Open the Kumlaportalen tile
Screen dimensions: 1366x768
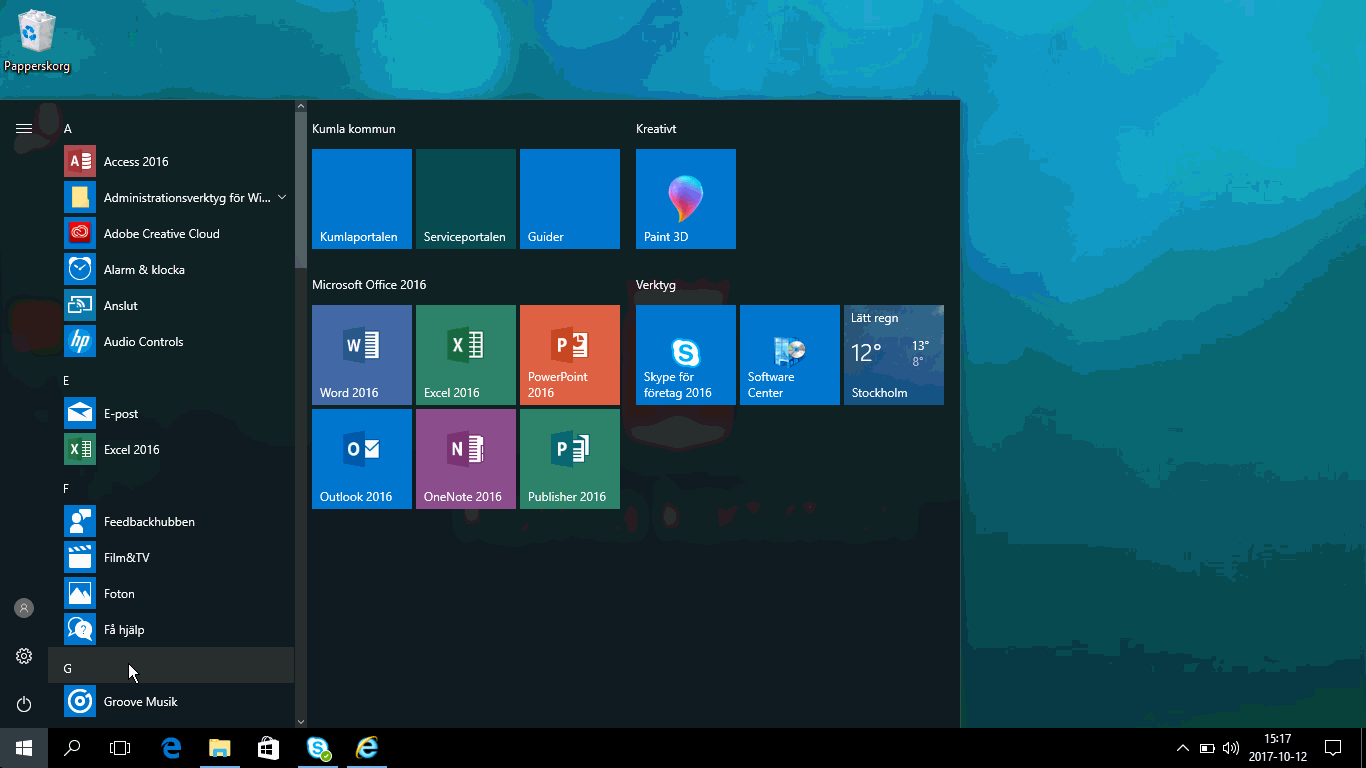point(361,199)
